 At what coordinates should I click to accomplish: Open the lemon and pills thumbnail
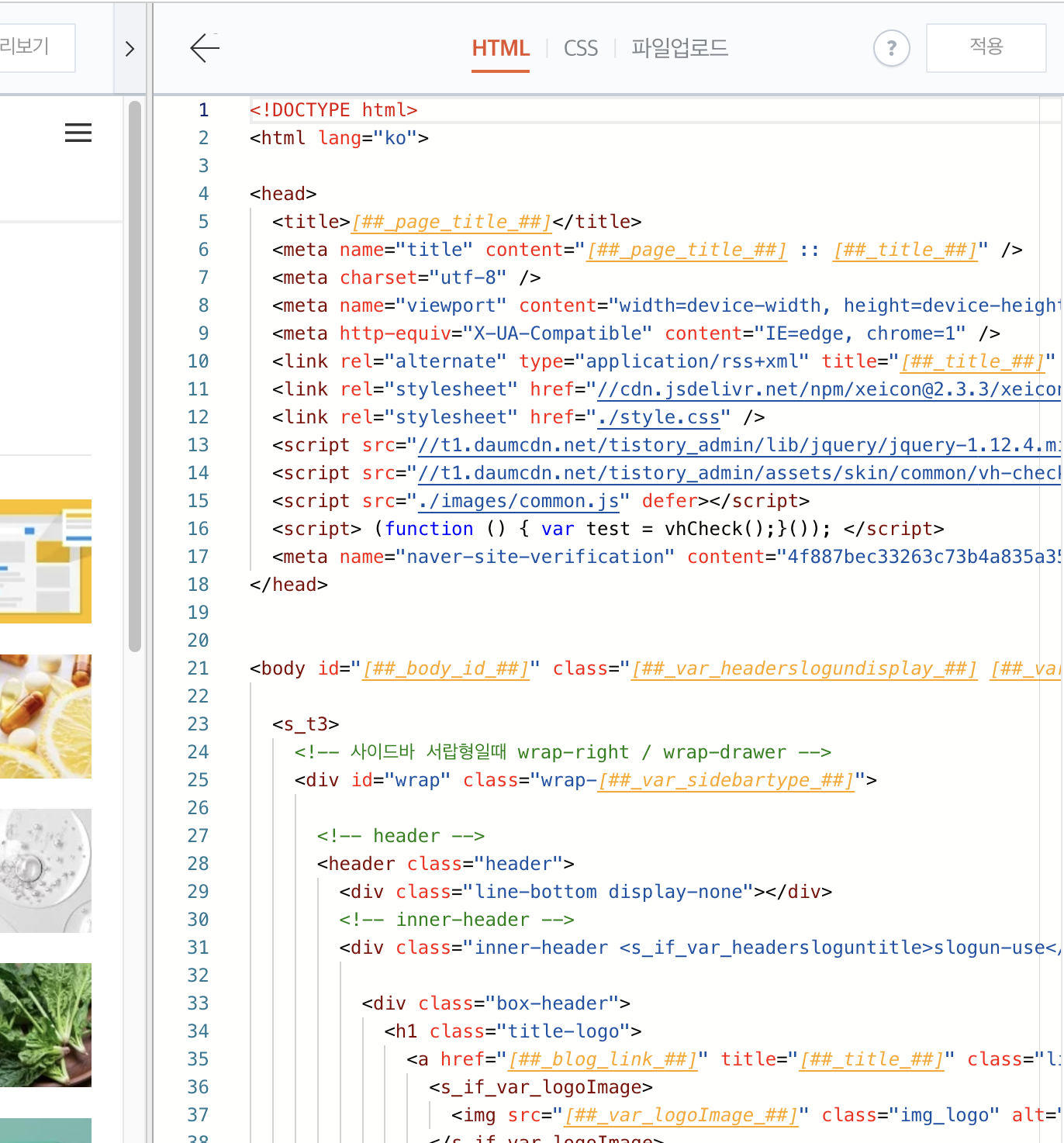[46, 717]
